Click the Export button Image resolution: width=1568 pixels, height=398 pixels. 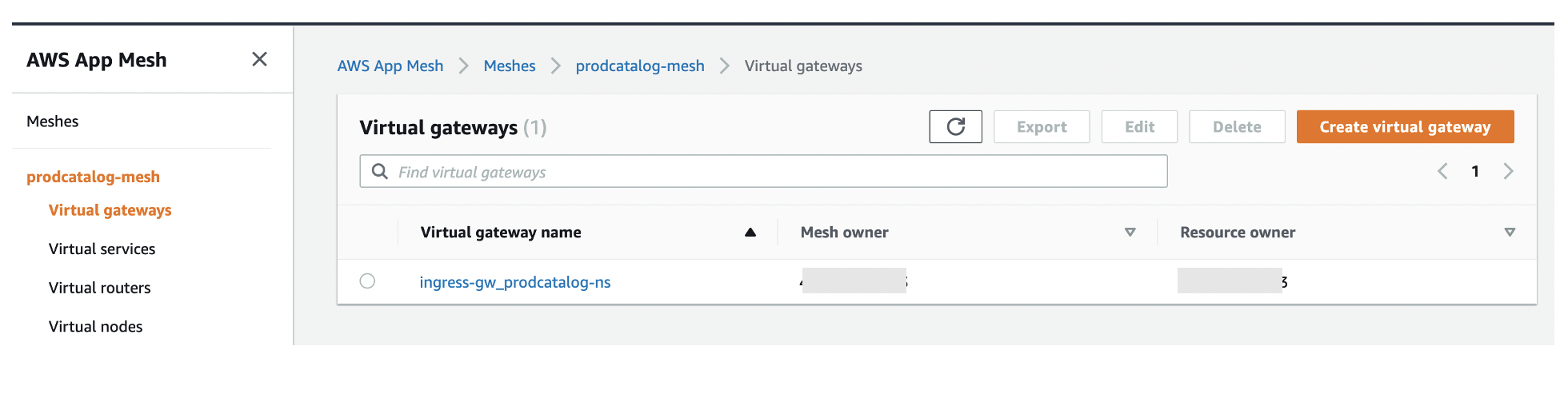coord(1042,126)
